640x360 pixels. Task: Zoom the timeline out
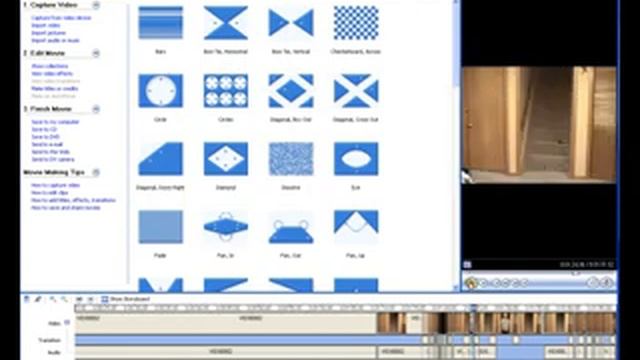click(64, 299)
